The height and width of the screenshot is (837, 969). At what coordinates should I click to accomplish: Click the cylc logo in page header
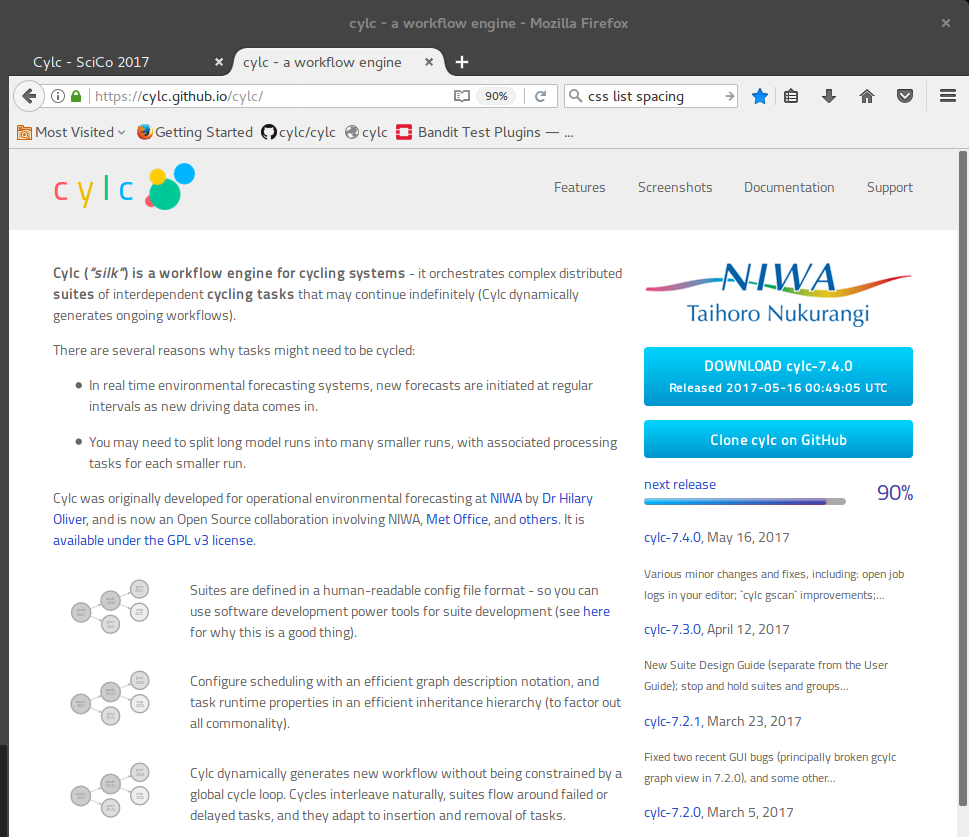click(124, 187)
